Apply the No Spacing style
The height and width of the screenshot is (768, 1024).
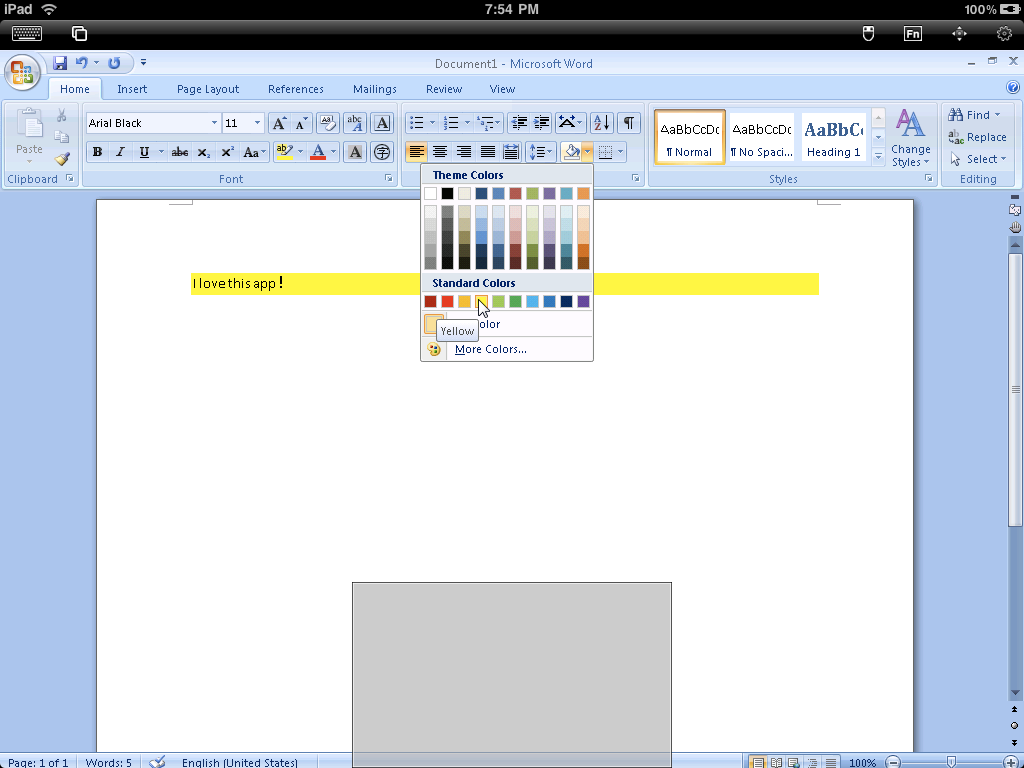pos(761,137)
